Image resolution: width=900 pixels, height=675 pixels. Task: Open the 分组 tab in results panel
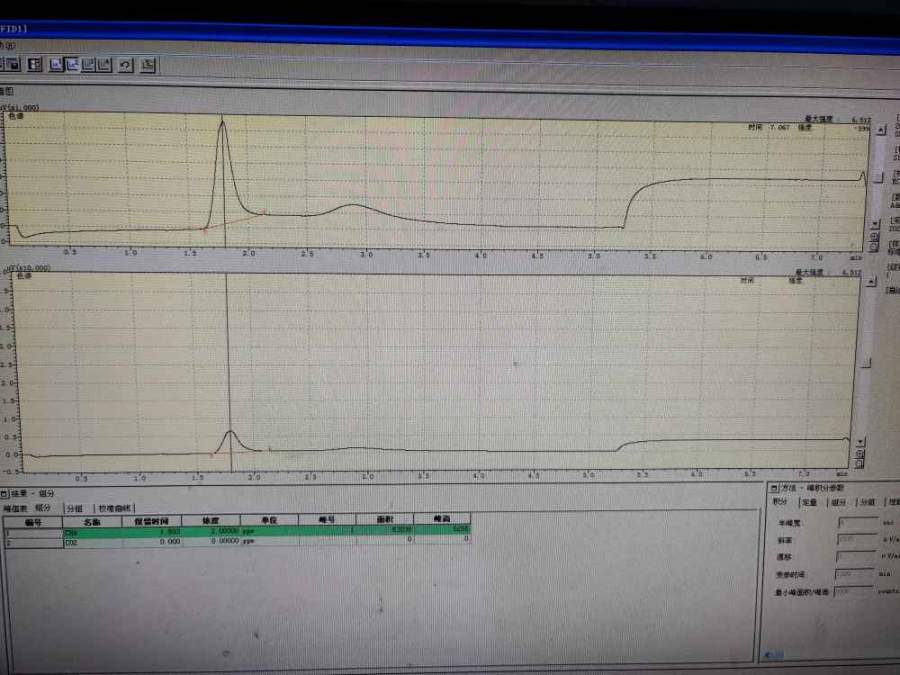point(74,508)
